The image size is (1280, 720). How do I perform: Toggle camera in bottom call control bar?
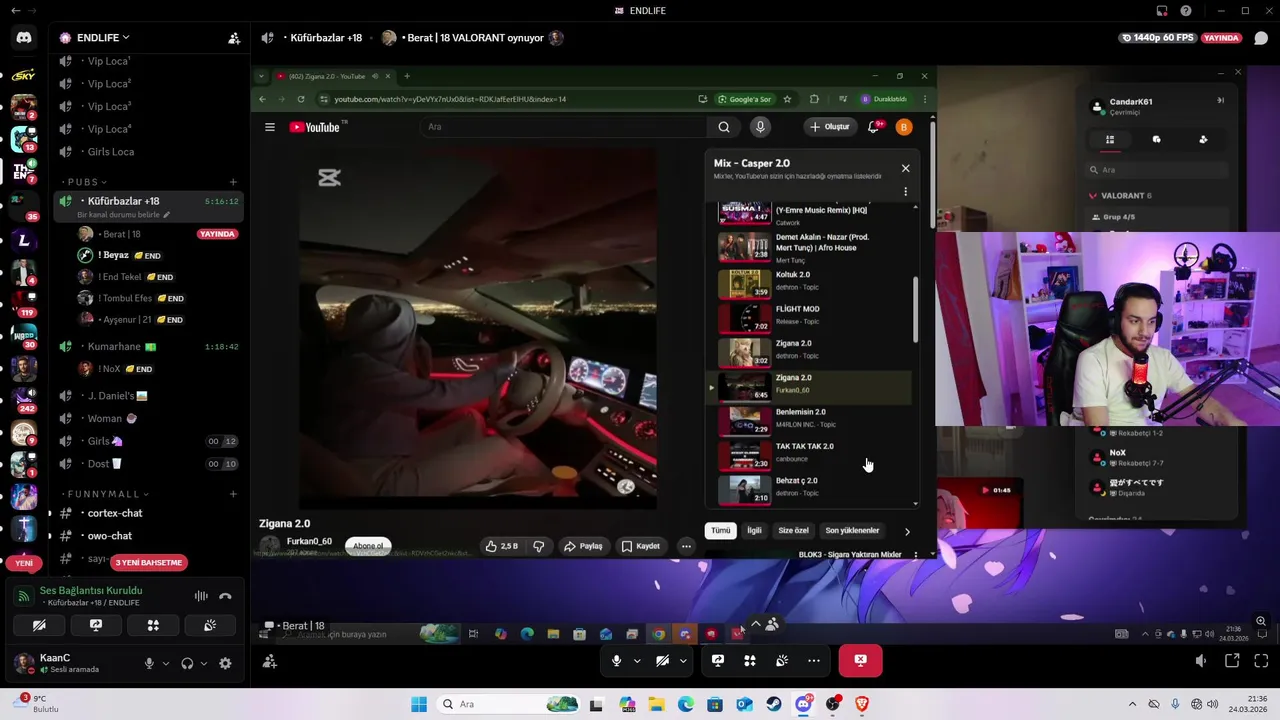[662, 660]
